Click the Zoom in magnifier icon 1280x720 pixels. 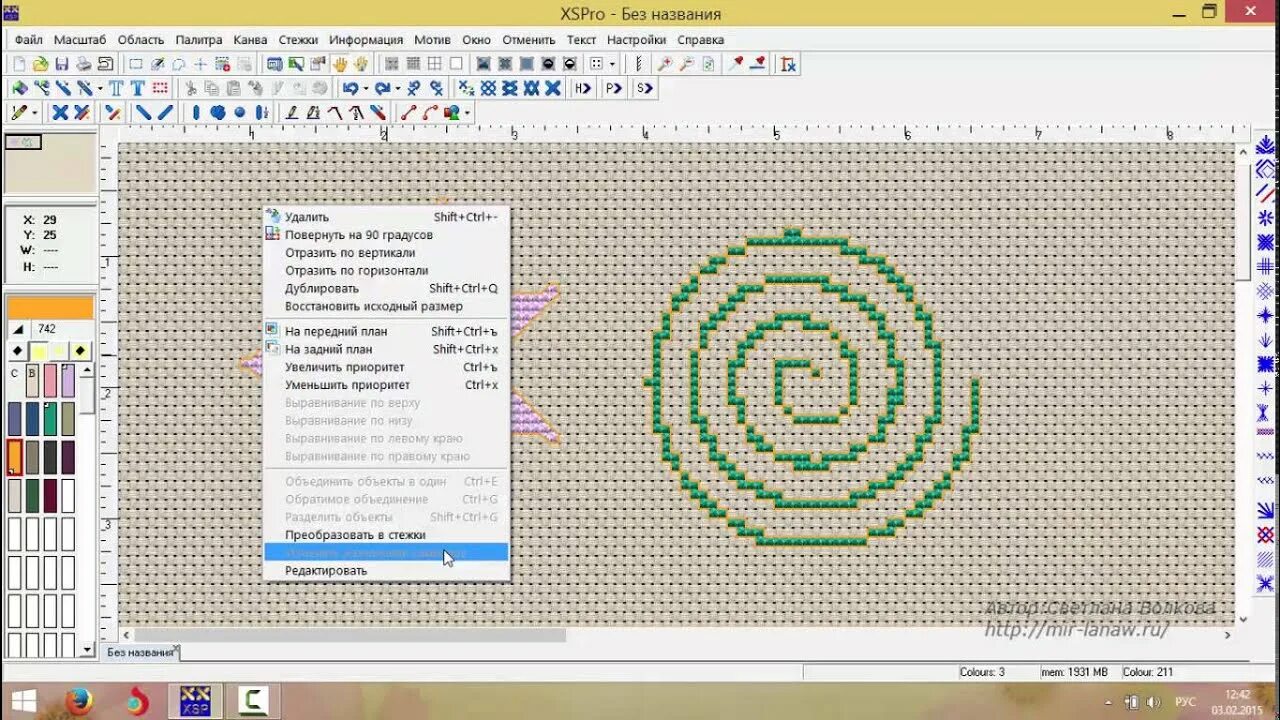(664, 64)
